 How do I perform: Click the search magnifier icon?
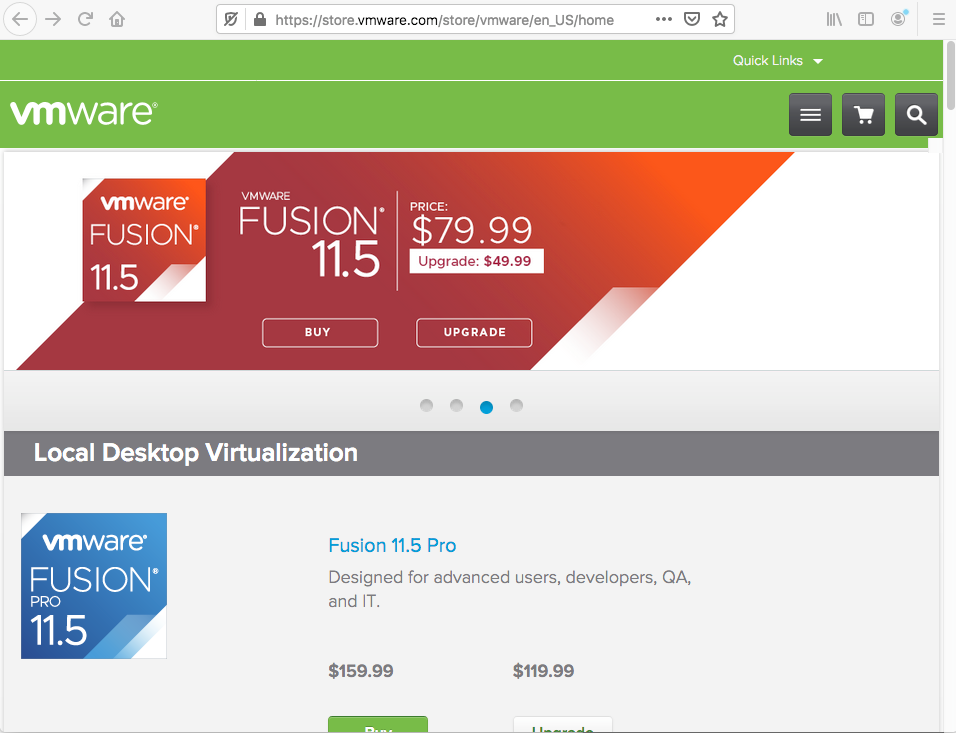click(x=916, y=115)
